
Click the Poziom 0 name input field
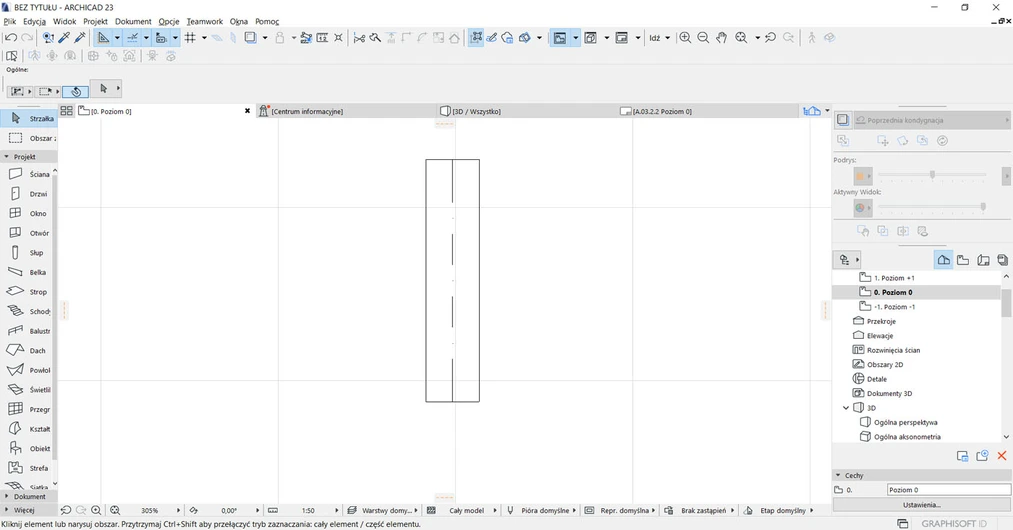click(x=949, y=490)
